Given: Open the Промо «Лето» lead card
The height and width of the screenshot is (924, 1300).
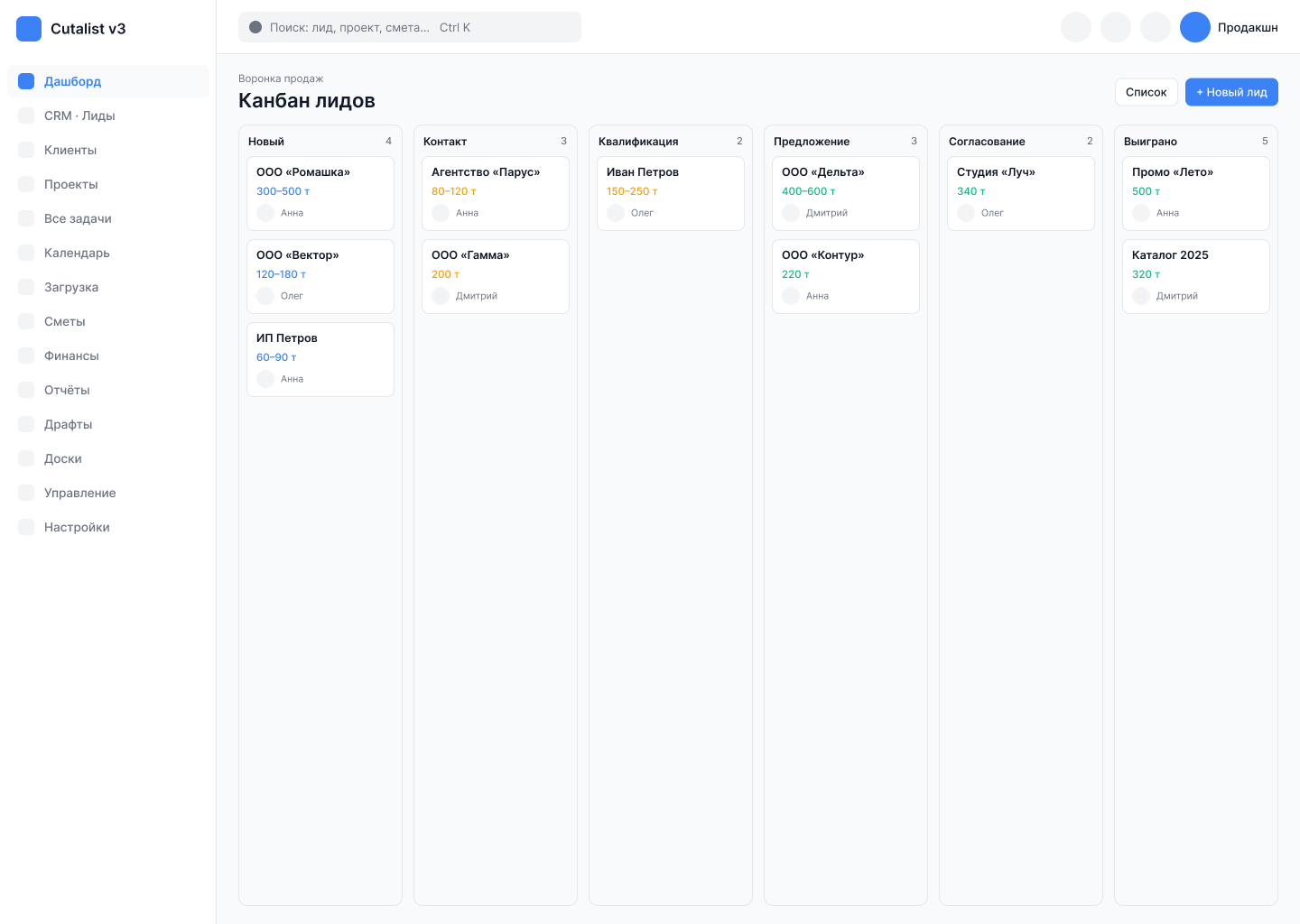Looking at the screenshot, I should pos(1196,193).
